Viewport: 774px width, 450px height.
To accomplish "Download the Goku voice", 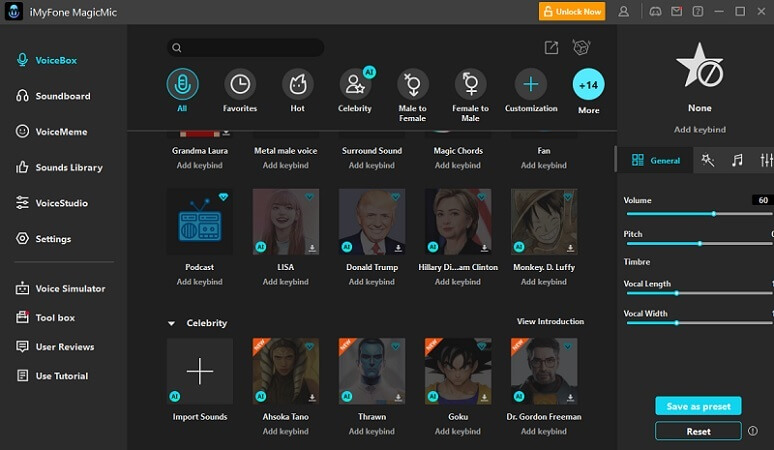I will 484,397.
